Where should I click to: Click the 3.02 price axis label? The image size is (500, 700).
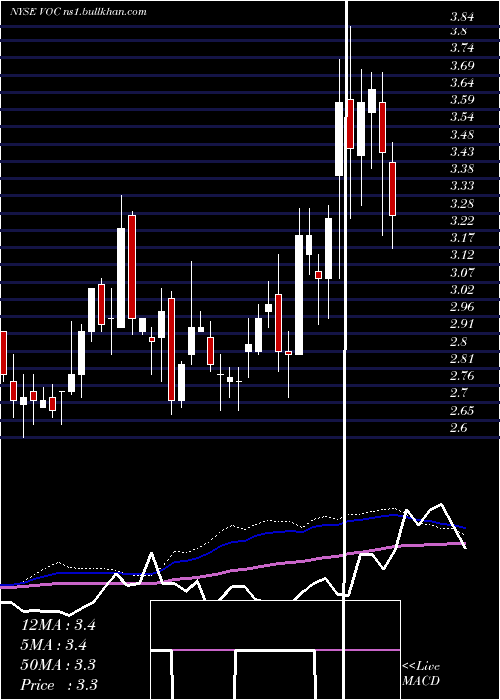pyautogui.click(x=462, y=290)
